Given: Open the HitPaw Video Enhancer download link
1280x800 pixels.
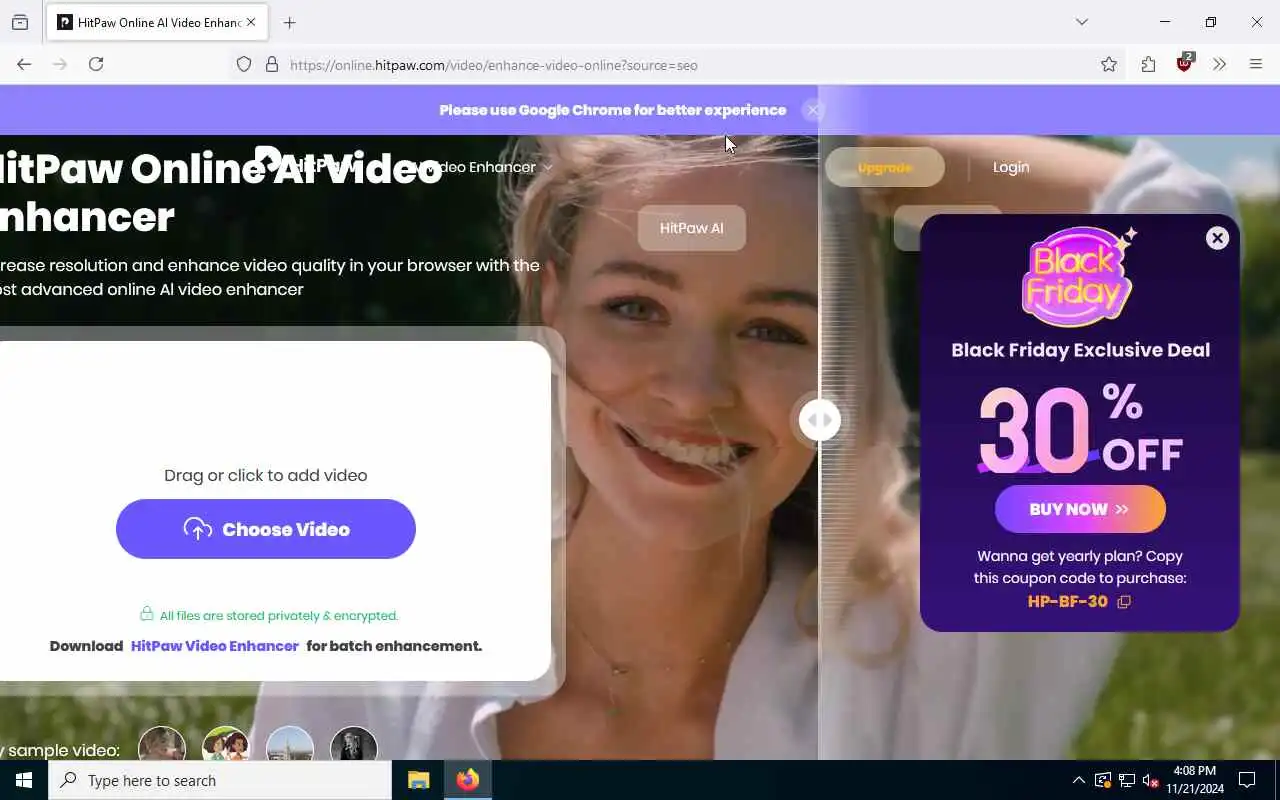Looking at the screenshot, I should tap(215, 646).
